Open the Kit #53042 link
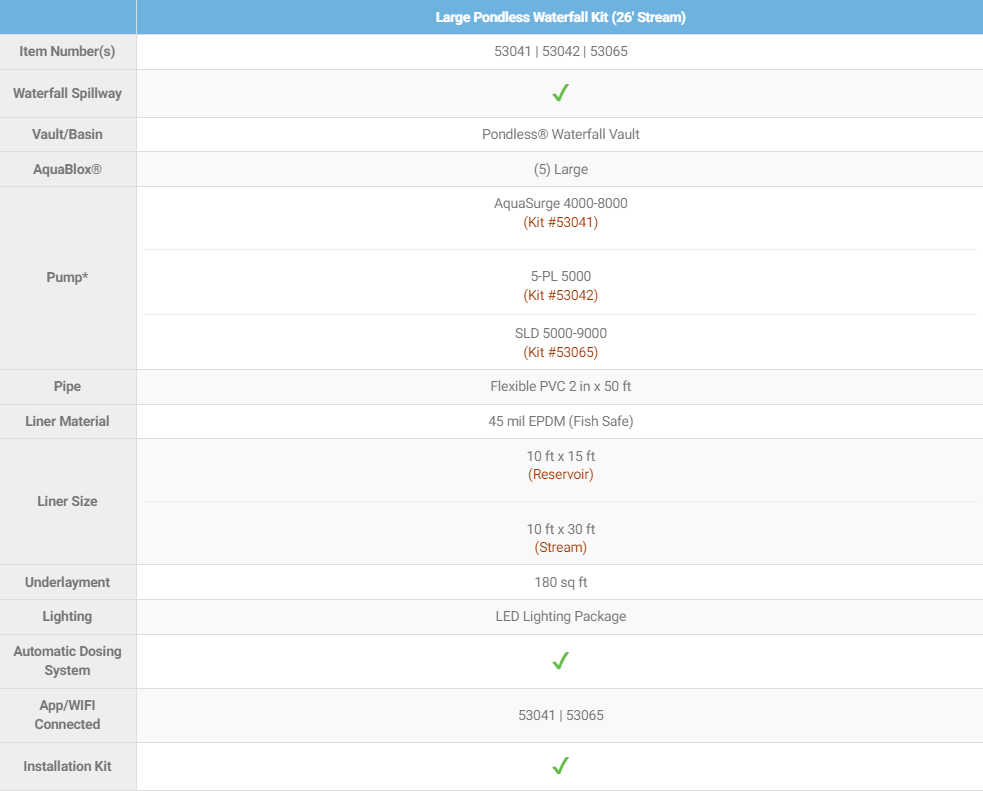This screenshot has width=983, height=791. pyautogui.click(x=560, y=295)
